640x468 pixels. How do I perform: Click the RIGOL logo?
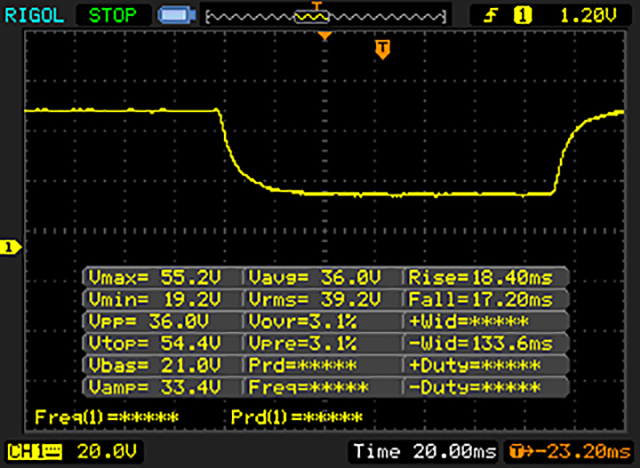click(x=34, y=16)
